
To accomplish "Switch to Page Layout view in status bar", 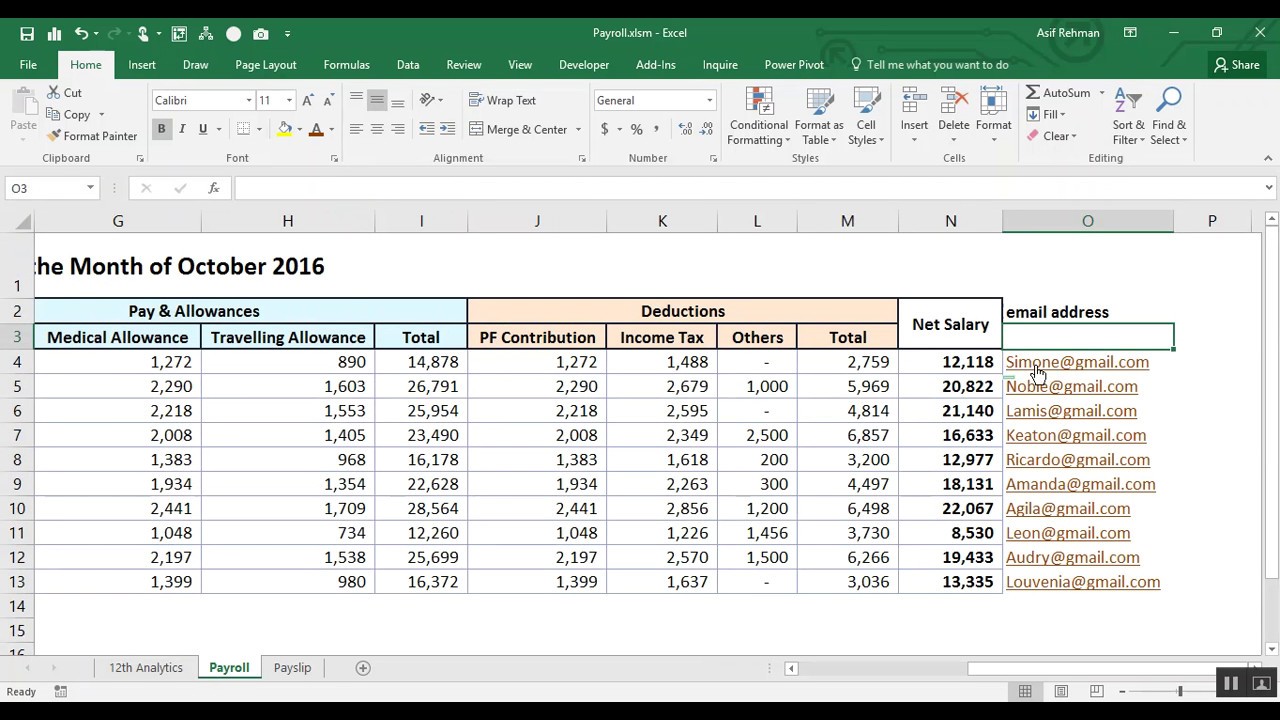I will pyautogui.click(x=1061, y=691).
